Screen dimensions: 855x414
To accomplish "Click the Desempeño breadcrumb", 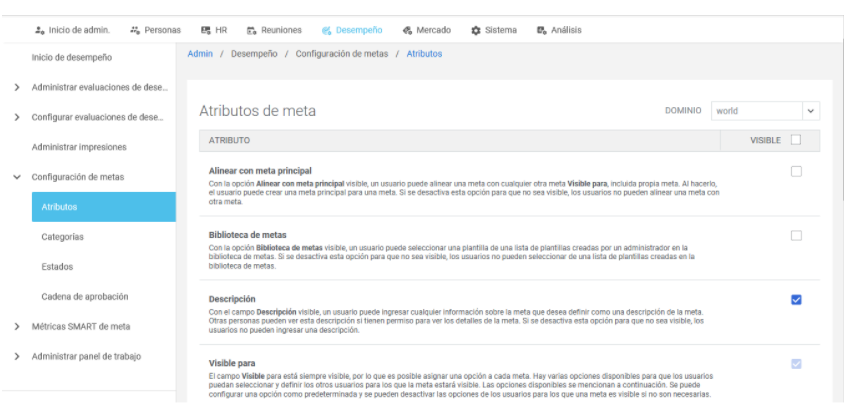I will tap(254, 54).
